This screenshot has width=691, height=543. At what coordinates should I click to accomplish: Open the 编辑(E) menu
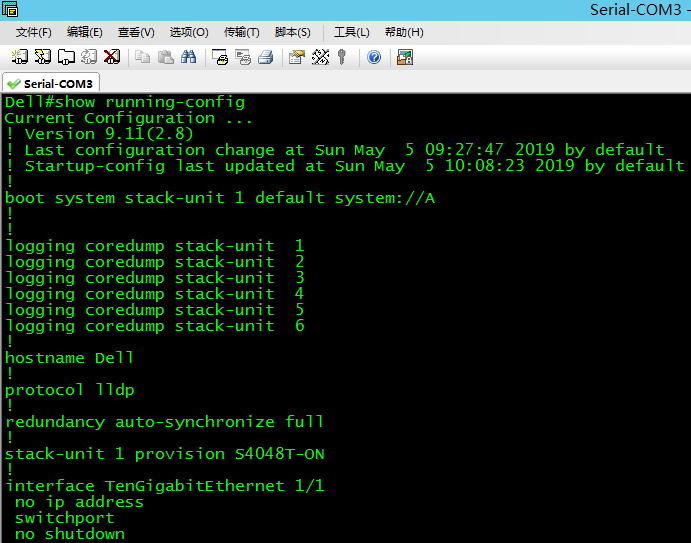(85, 32)
